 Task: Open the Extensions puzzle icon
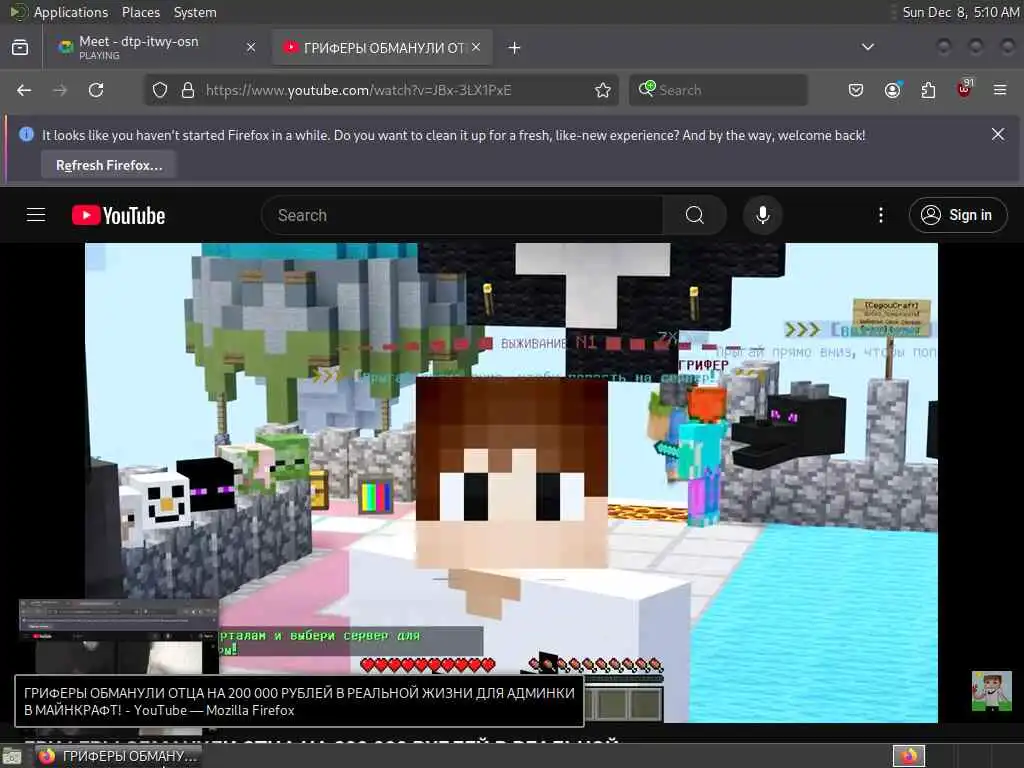click(x=928, y=90)
